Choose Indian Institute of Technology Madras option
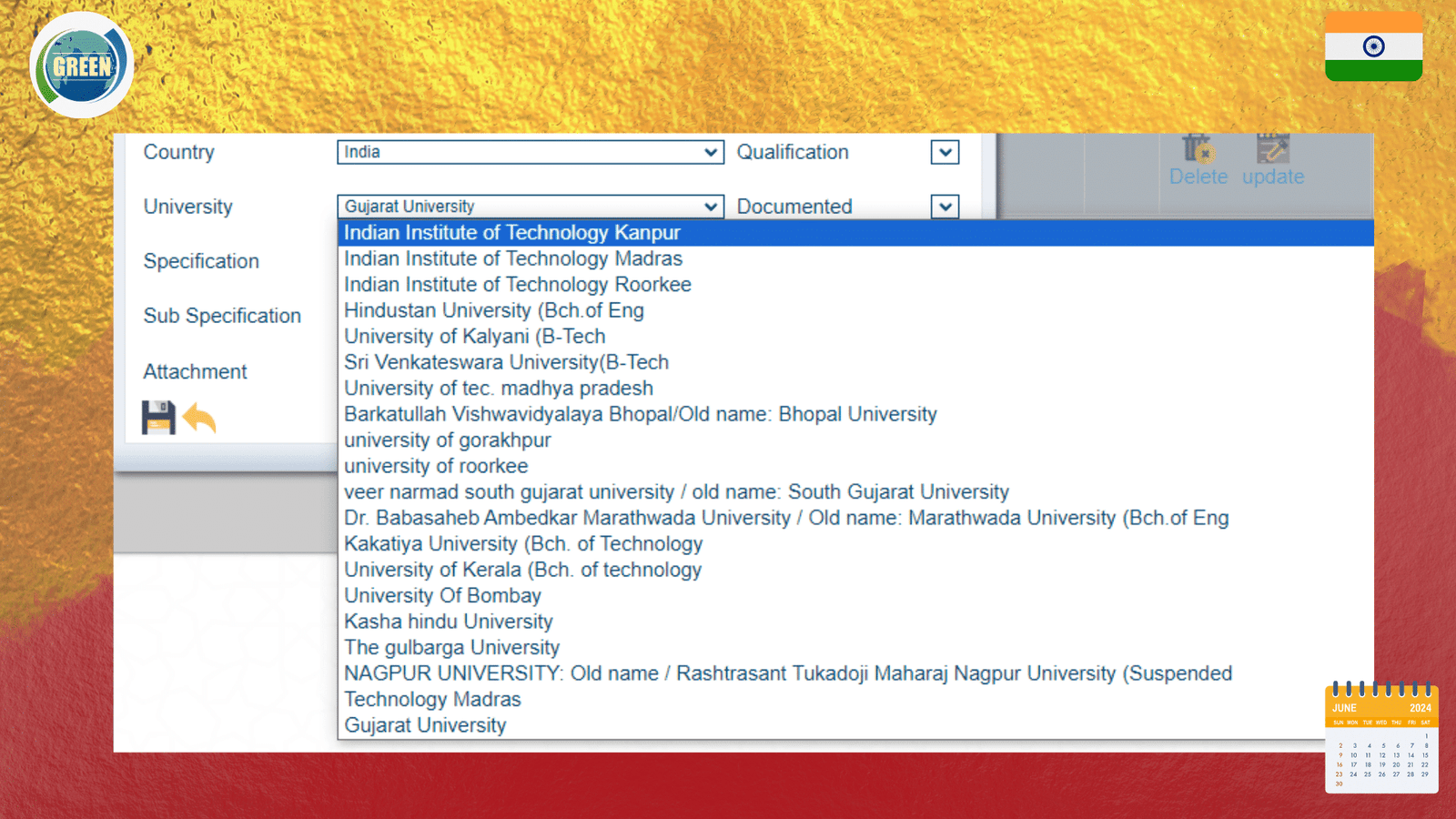The width and height of the screenshot is (1456, 819). tap(513, 259)
